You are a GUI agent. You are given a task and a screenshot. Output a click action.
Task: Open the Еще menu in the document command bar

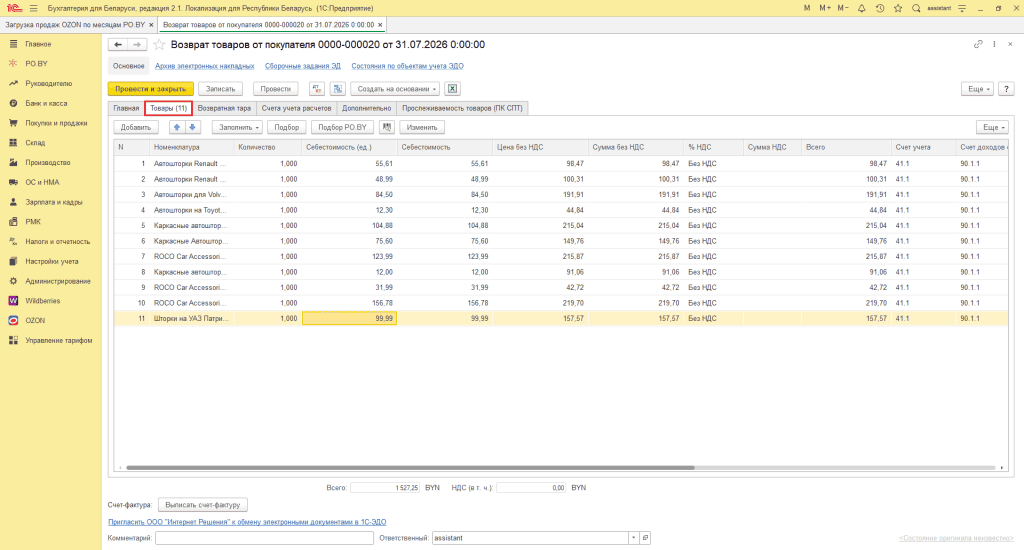[977, 89]
